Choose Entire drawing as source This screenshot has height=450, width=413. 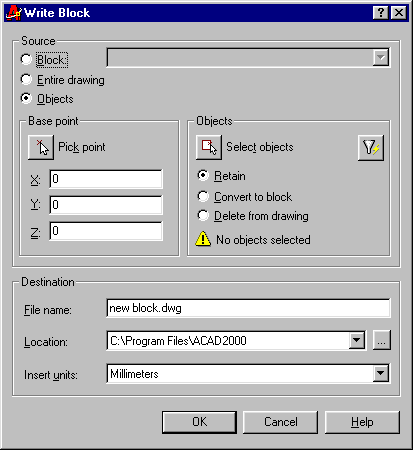click(x=26, y=79)
